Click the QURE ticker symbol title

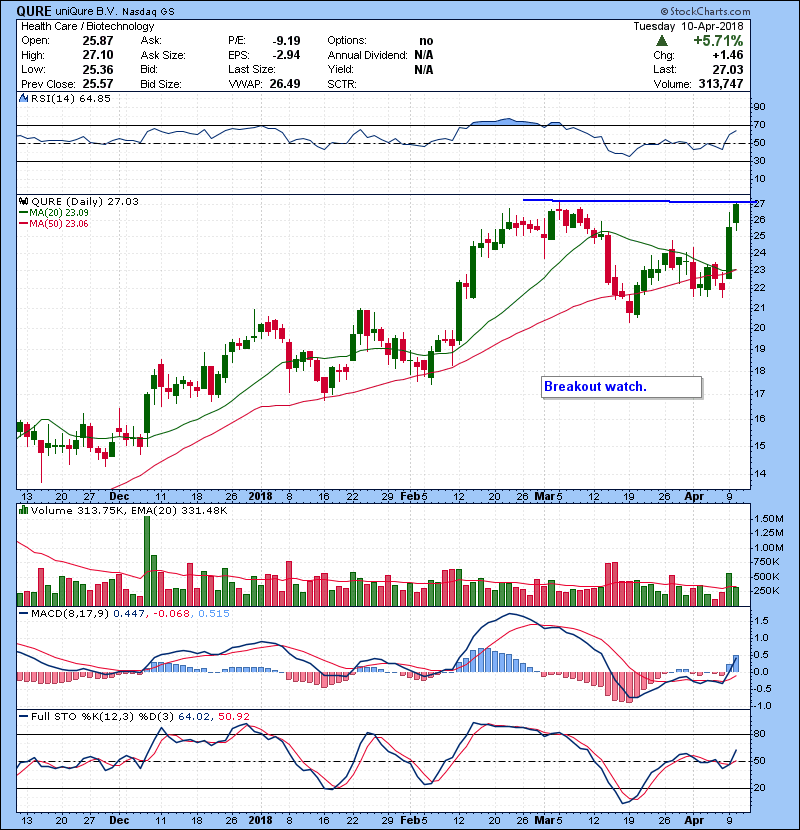coord(34,11)
